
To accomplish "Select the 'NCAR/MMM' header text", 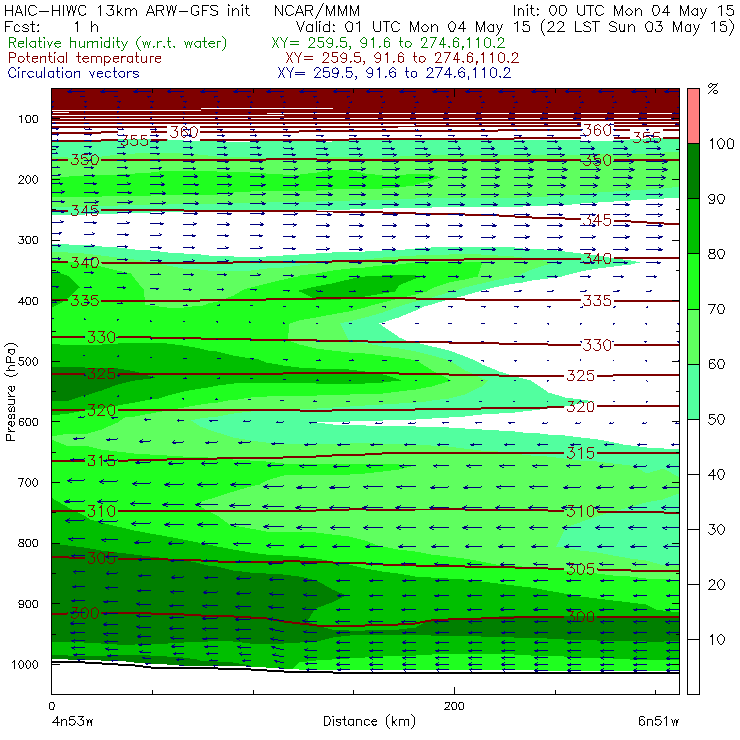I will tap(317, 11).
